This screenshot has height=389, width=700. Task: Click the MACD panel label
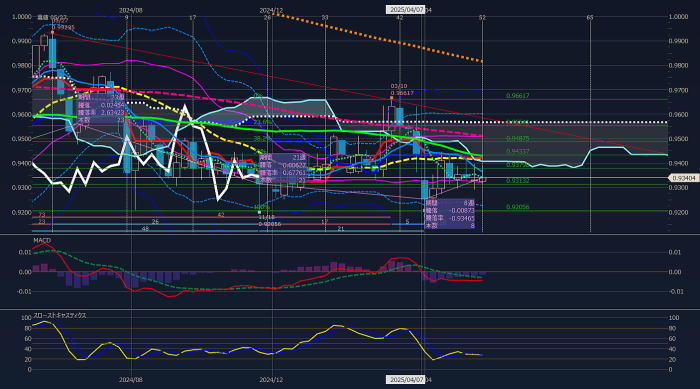click(x=42, y=240)
